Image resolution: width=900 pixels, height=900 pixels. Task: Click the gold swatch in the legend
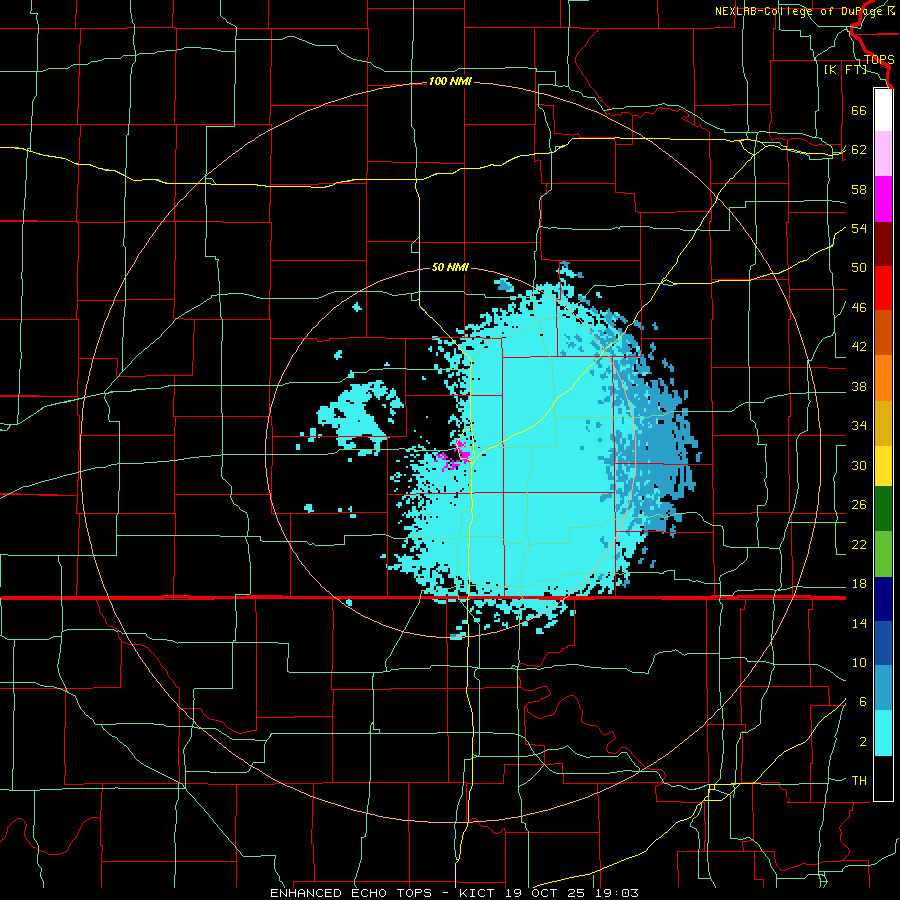[x=883, y=423]
